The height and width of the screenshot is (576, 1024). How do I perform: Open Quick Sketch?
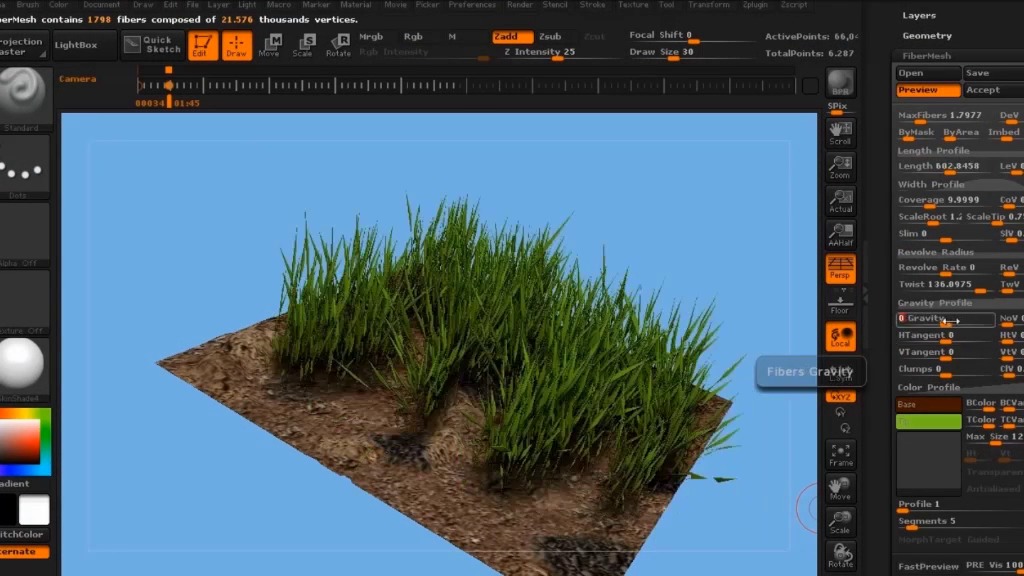[x=153, y=45]
